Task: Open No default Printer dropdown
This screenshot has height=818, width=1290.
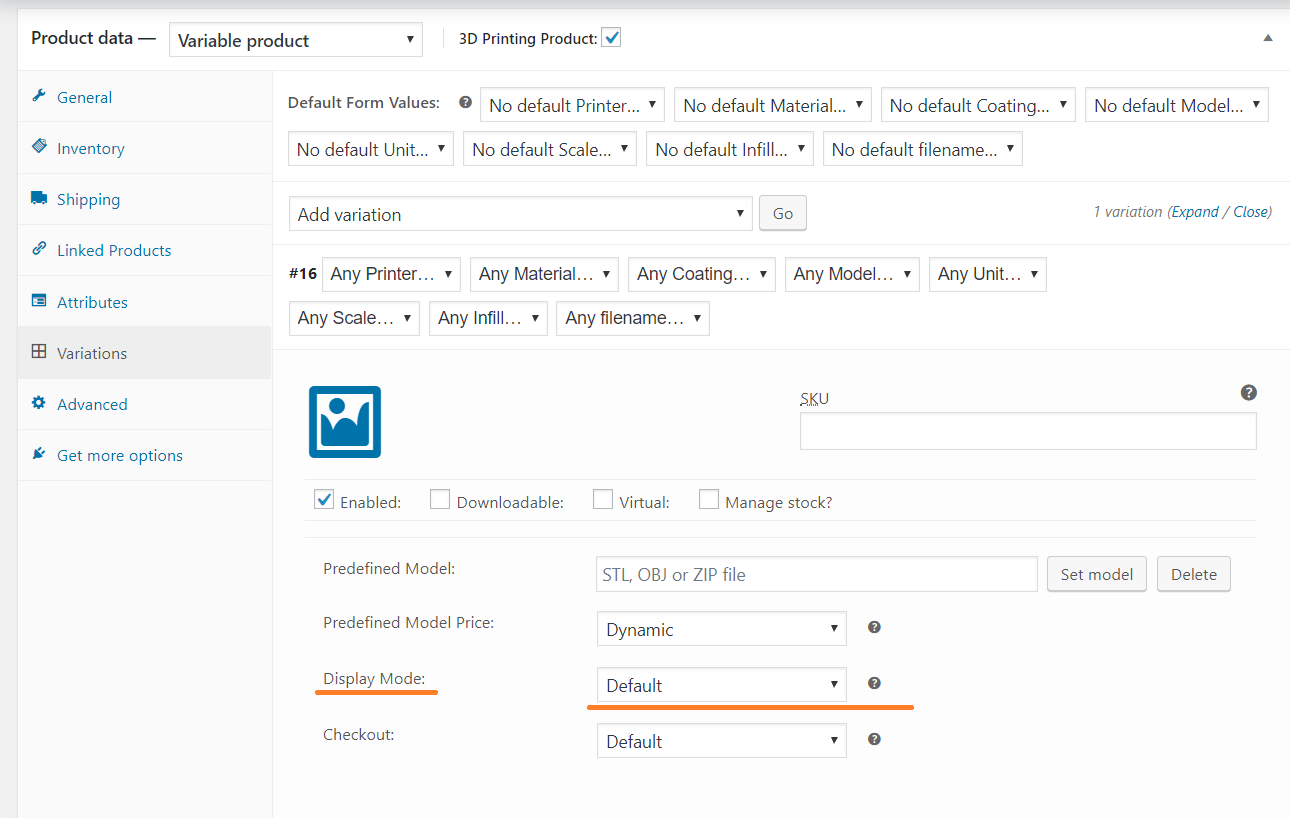Action: coord(572,105)
